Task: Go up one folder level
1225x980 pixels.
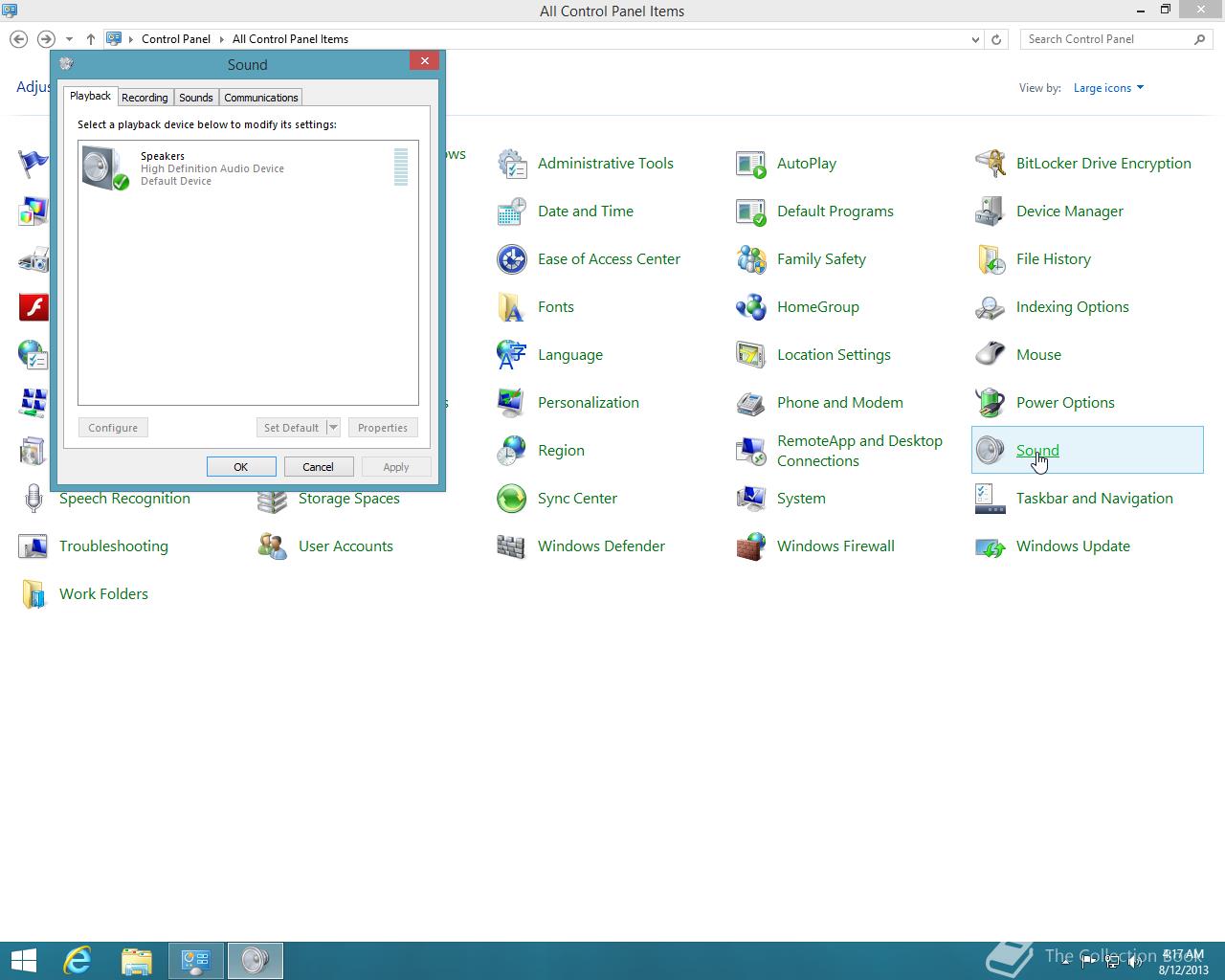Action: pos(91,39)
